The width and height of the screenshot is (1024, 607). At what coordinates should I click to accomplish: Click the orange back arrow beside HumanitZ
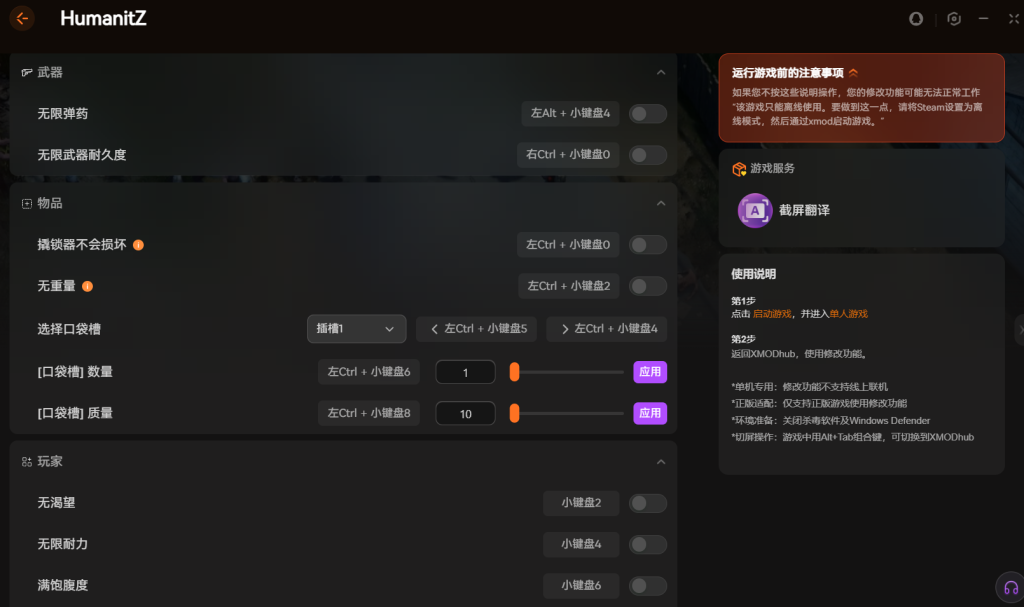[x=22, y=18]
